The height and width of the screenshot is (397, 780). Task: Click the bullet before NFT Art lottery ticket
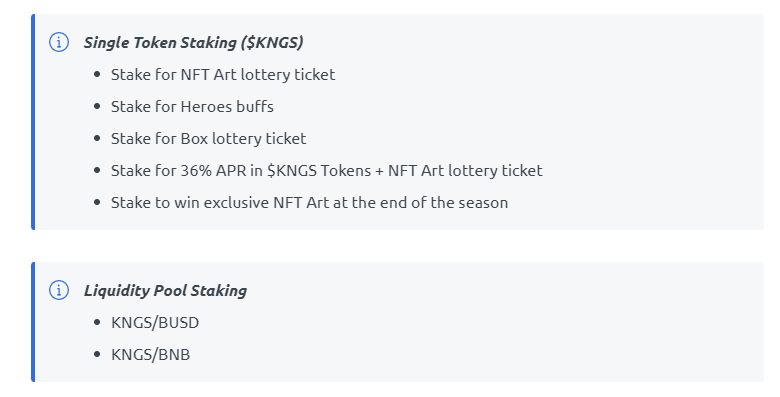pos(97,75)
